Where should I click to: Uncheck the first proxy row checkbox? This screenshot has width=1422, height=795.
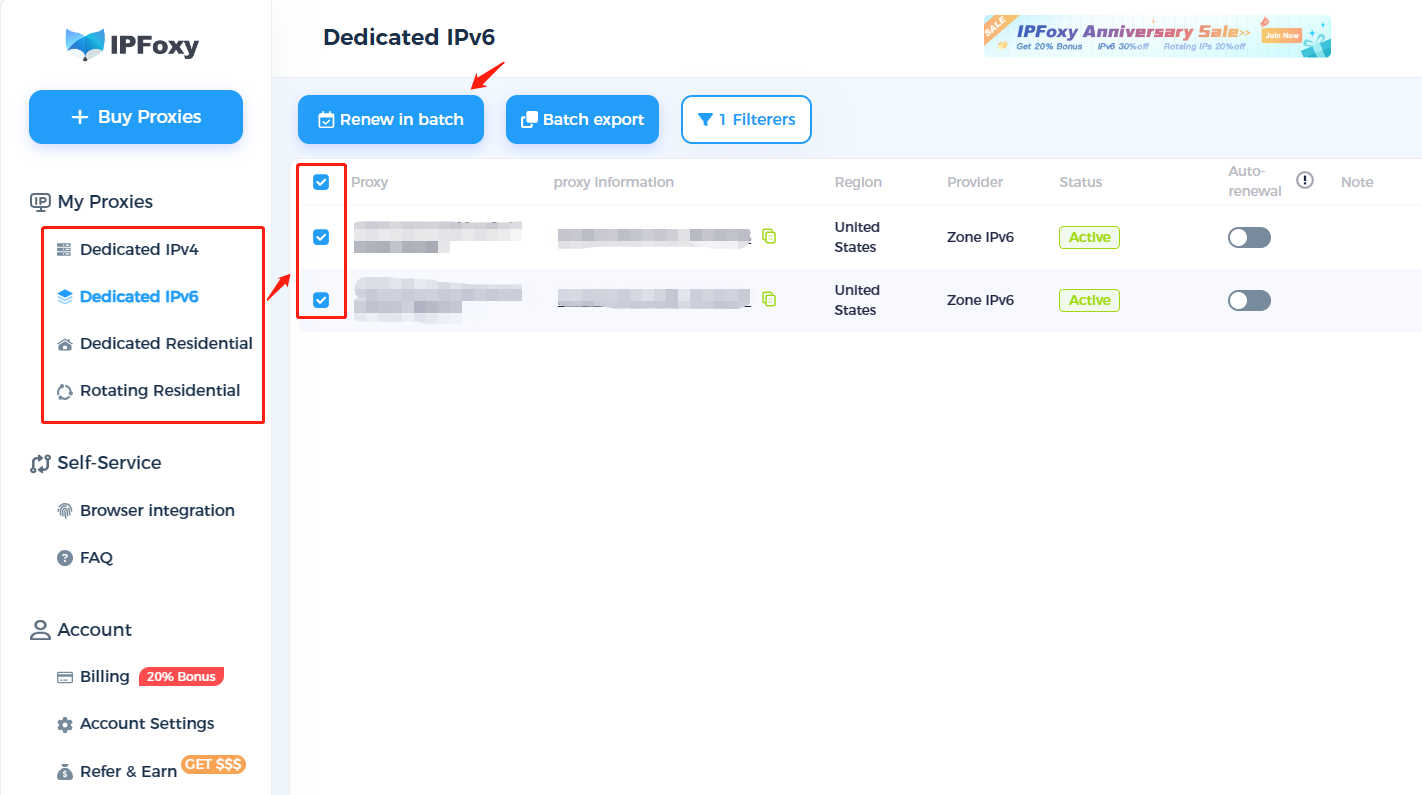[322, 237]
